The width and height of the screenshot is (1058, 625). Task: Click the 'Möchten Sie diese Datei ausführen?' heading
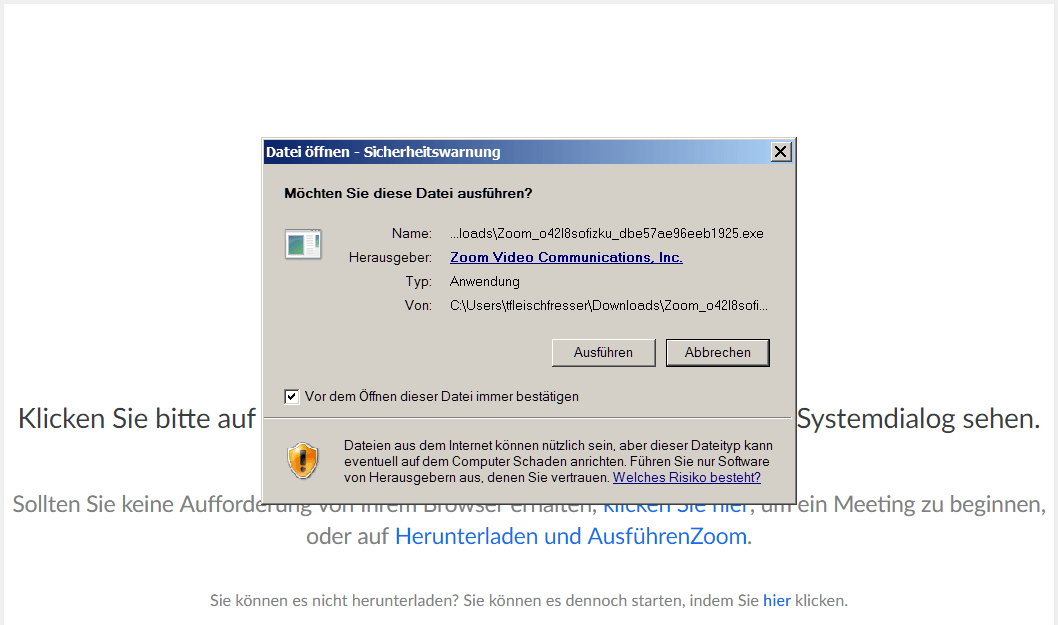click(x=408, y=194)
